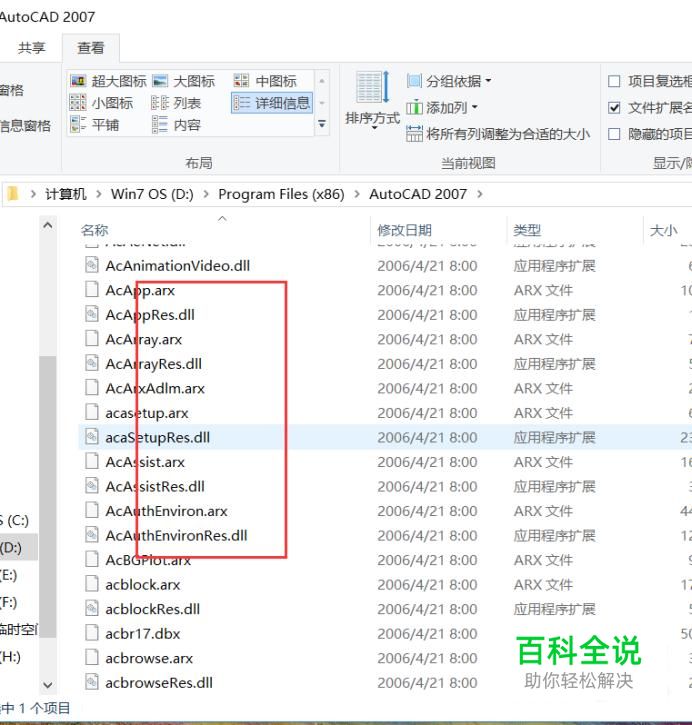692x725 pixels.
Task: Click the AcAppRes.dll file icon
Action: tap(92, 314)
